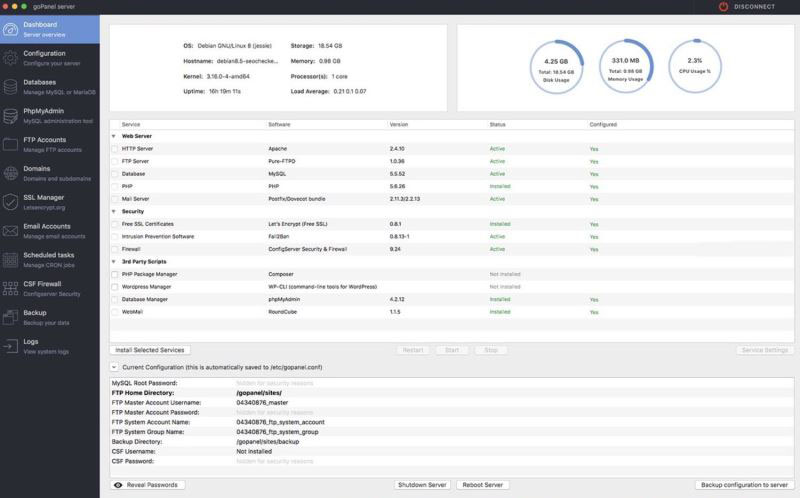Click the Configuration gear icon
This screenshot has height=498, width=800.
coord(10,58)
